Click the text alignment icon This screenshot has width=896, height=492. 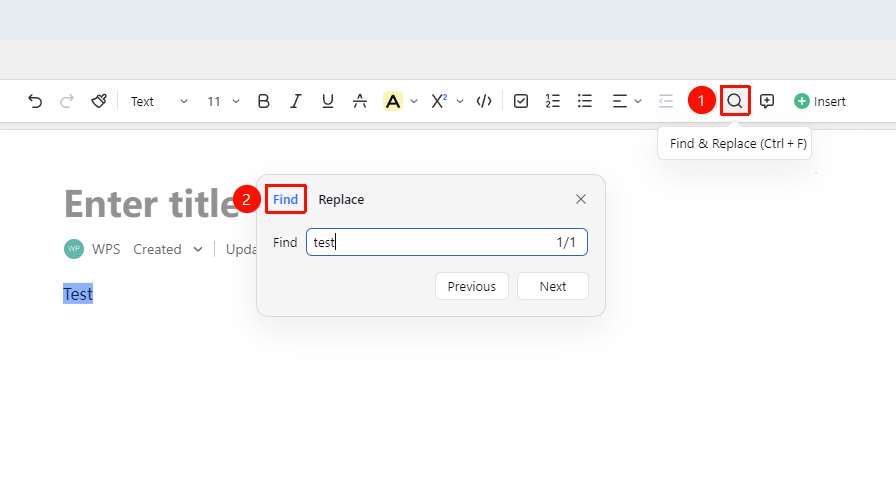click(619, 101)
